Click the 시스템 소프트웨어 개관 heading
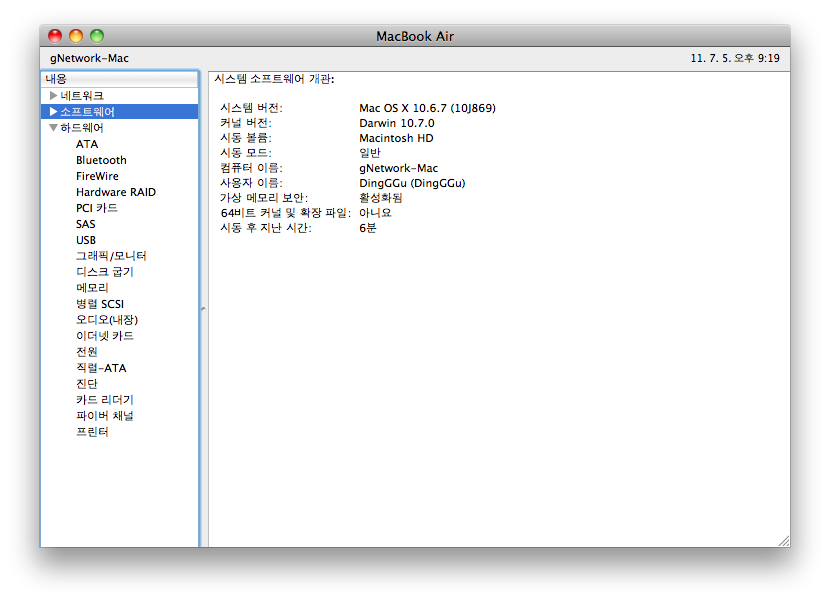 [274, 79]
